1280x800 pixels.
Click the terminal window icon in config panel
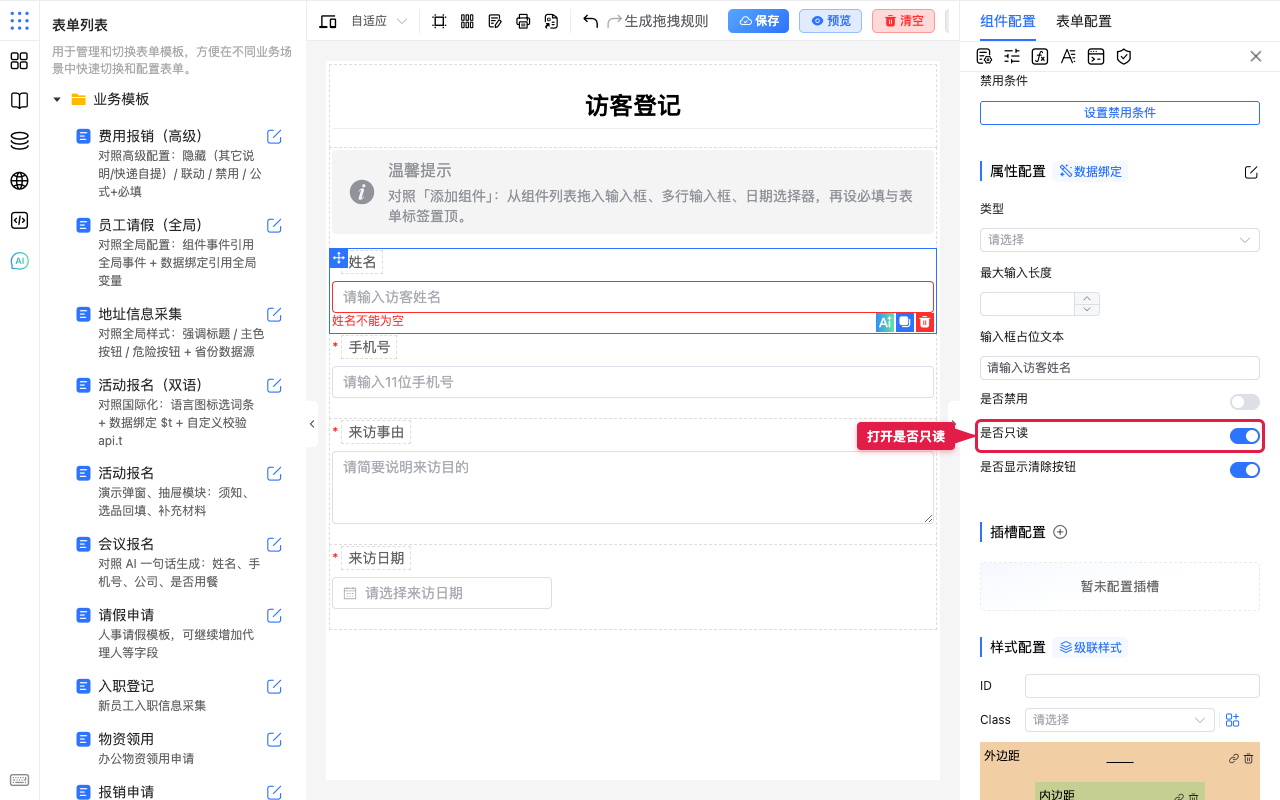tap(1096, 56)
